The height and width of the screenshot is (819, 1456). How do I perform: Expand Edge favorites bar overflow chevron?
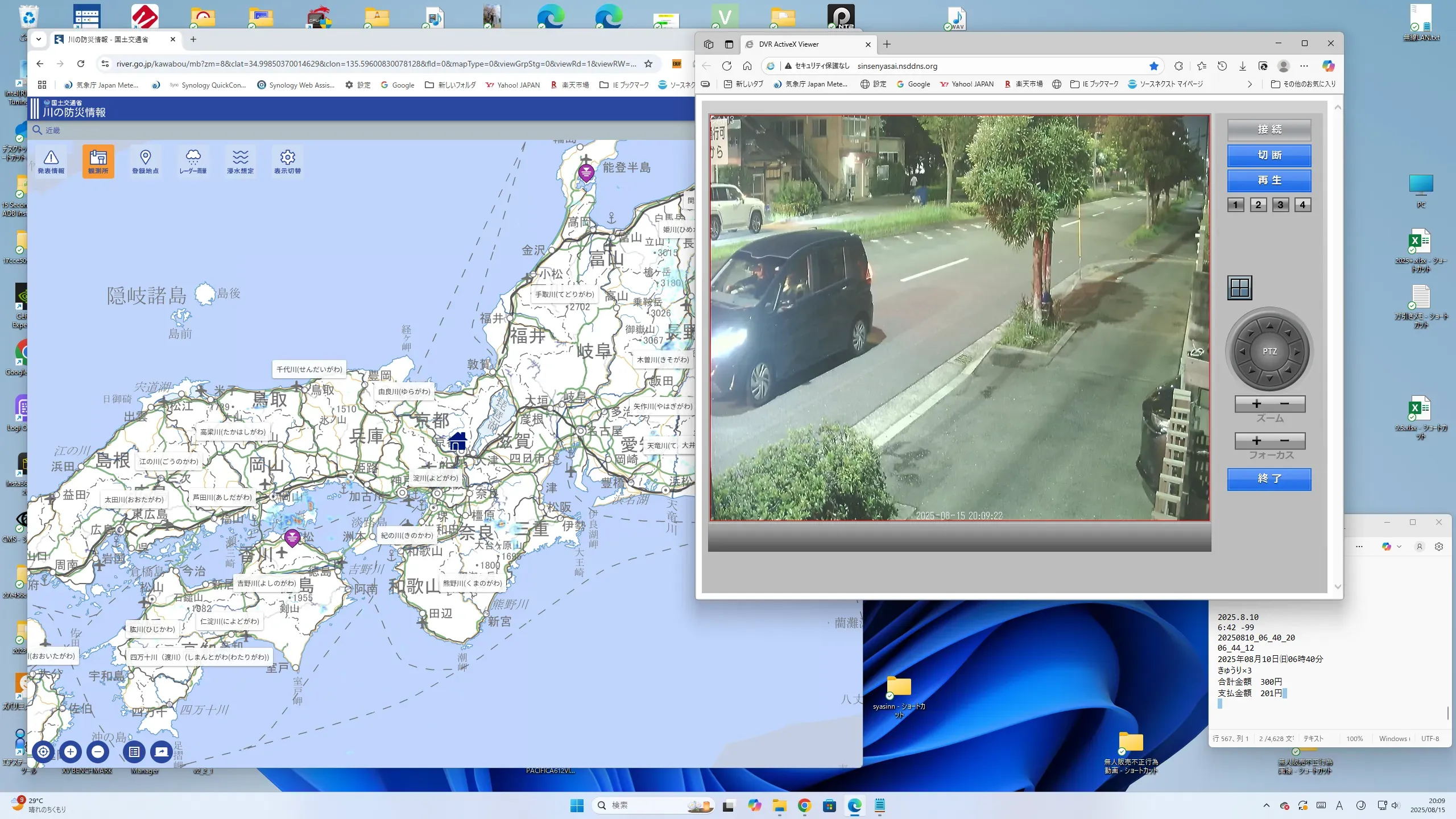[1250, 84]
